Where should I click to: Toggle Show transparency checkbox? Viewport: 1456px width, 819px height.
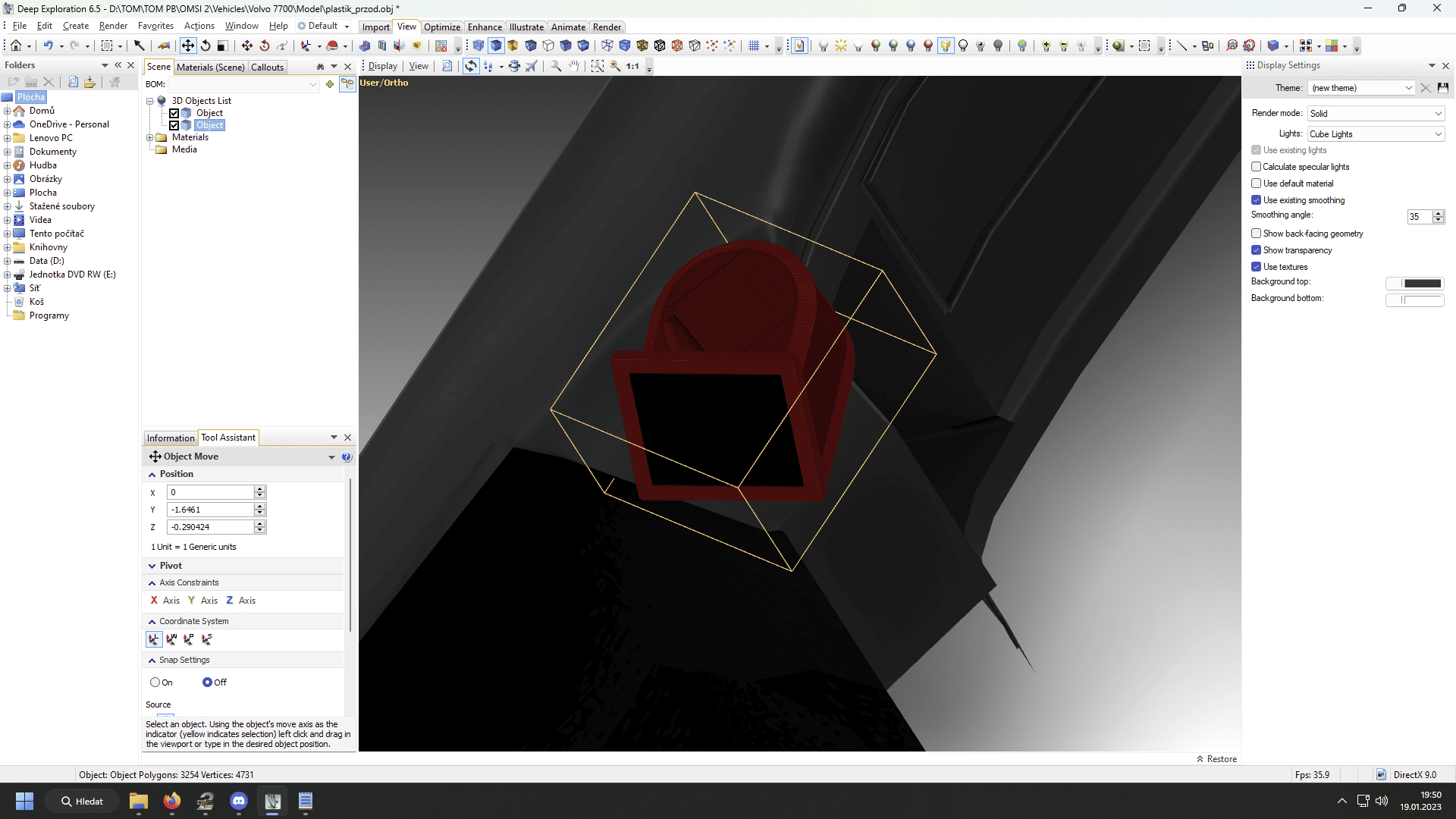pyautogui.click(x=1256, y=250)
